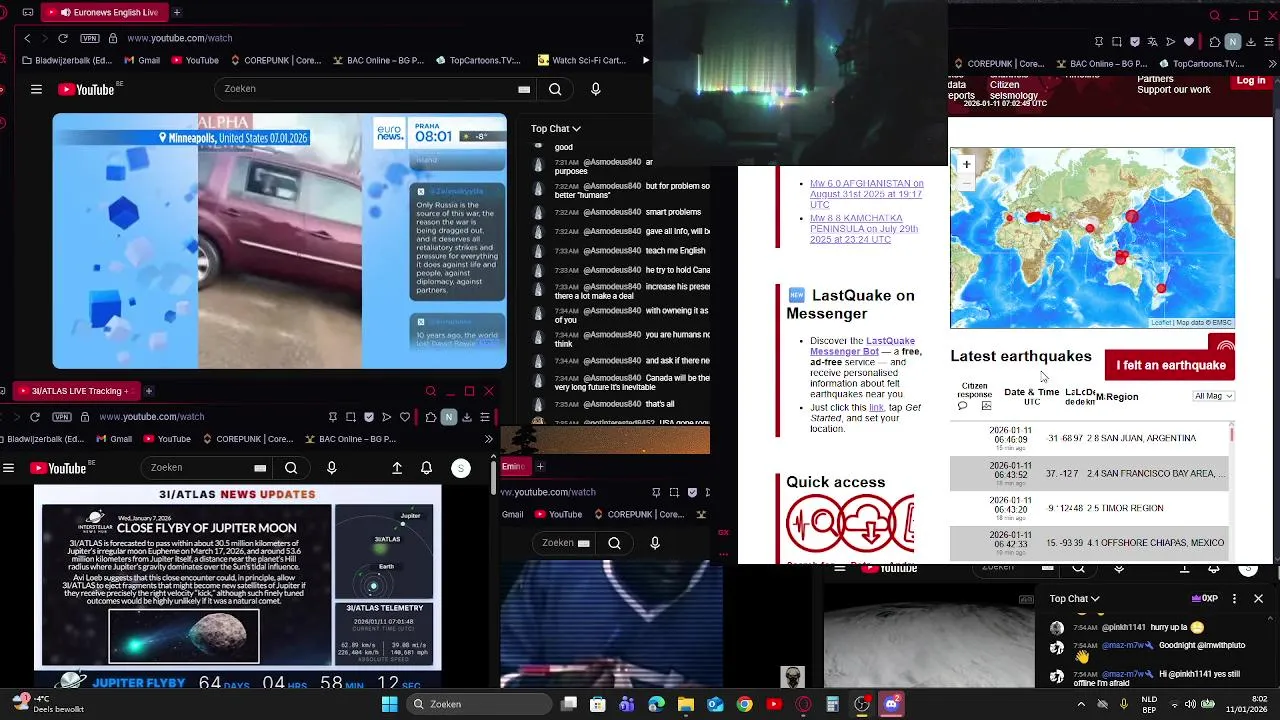Select SAN JUAN, ARGENTINA earthquake row
This screenshot has width=1280, height=720.
[x=1089, y=438]
